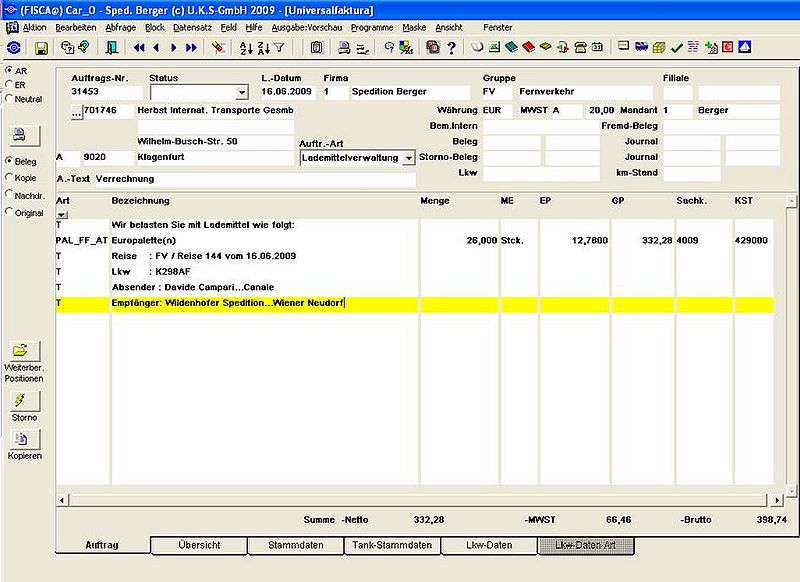Click the Kopieren button
This screenshot has height=582, width=800.
pos(24,439)
